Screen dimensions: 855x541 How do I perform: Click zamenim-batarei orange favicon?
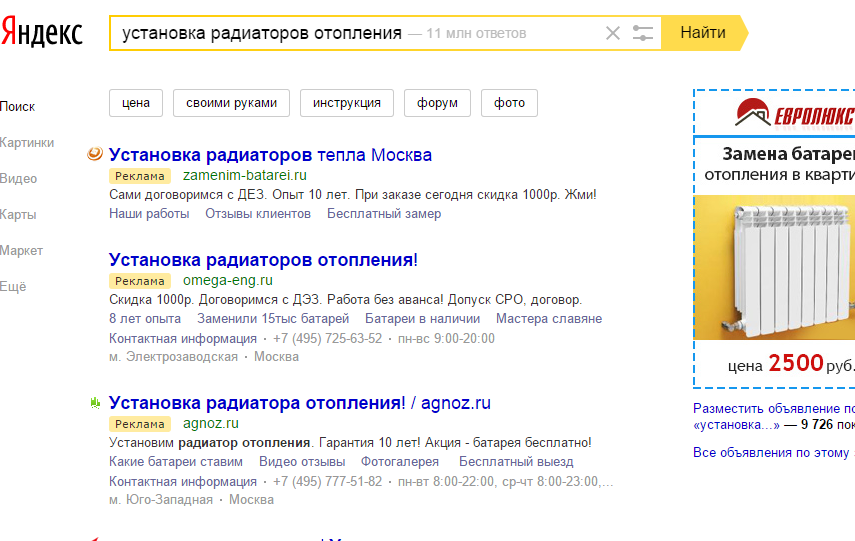point(95,154)
